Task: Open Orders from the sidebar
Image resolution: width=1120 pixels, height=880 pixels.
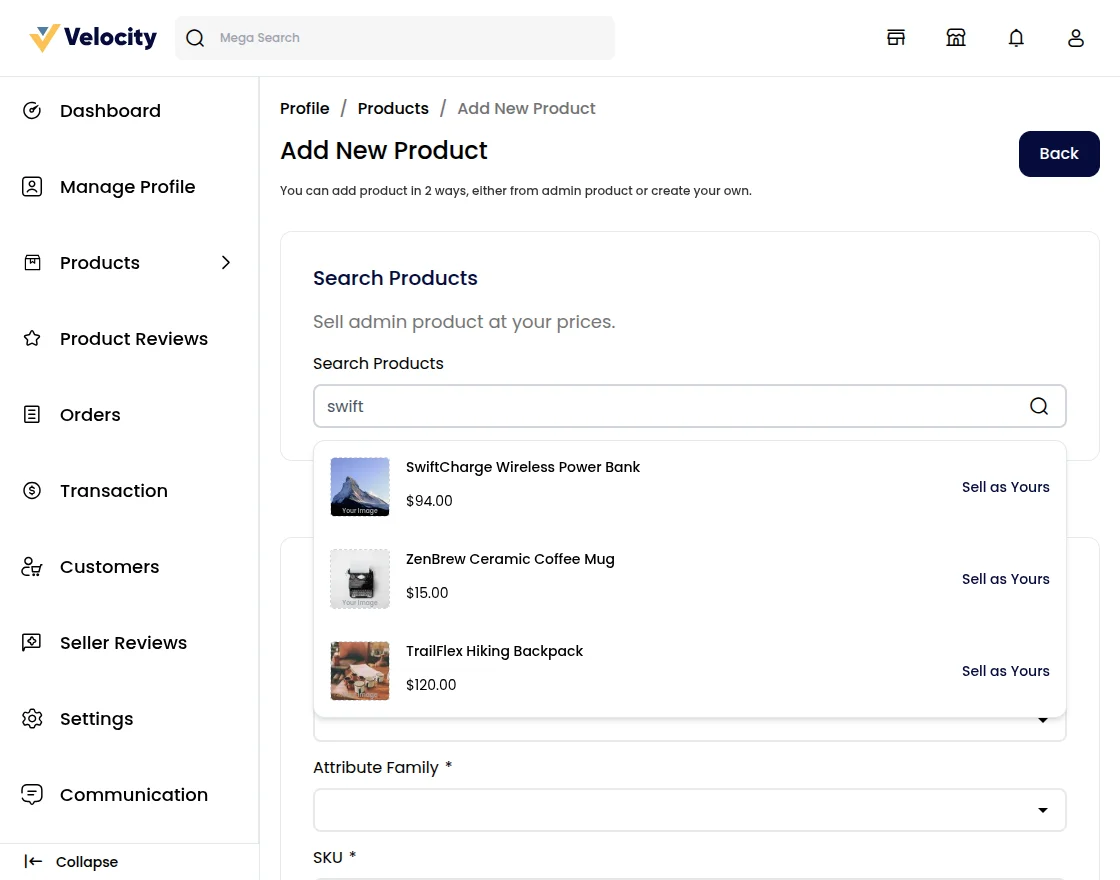Action: (90, 415)
